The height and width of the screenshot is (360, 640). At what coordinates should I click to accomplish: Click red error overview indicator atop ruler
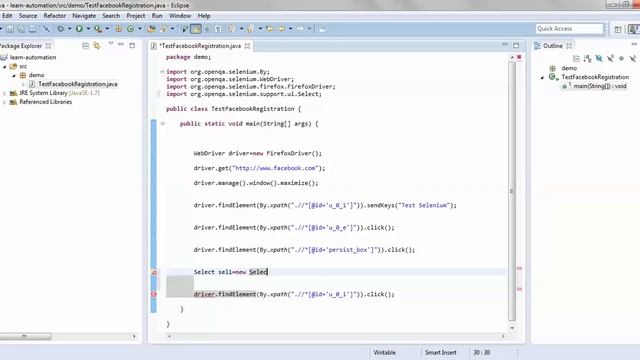[519, 57]
